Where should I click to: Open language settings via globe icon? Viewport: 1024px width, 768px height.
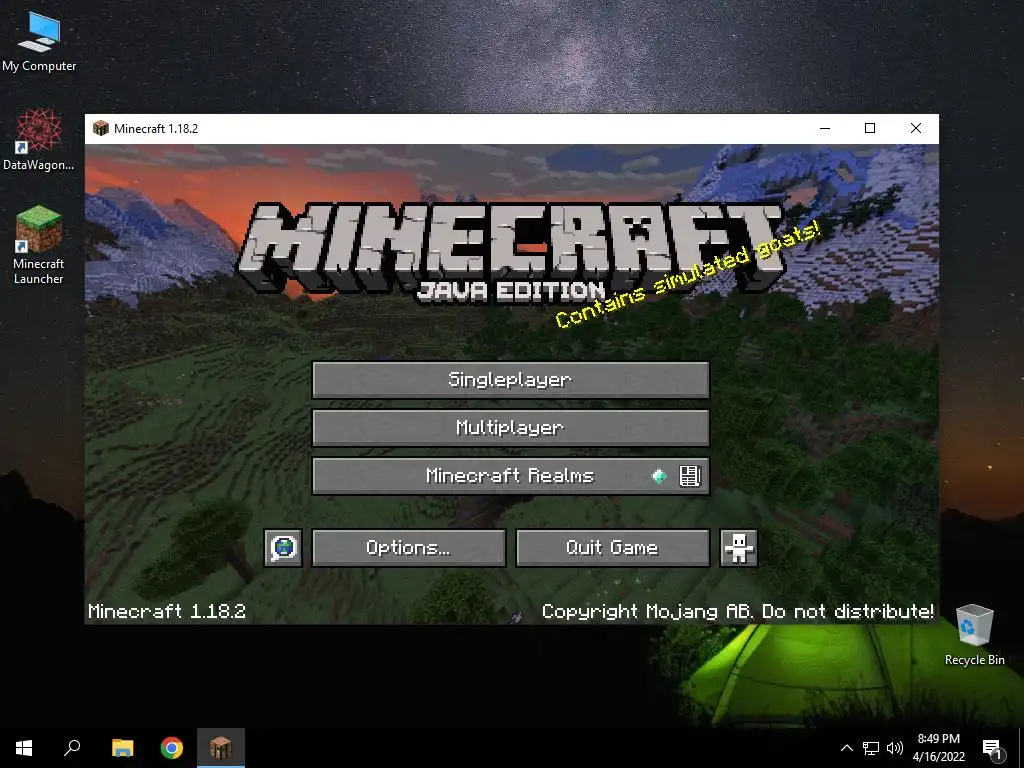[283, 547]
